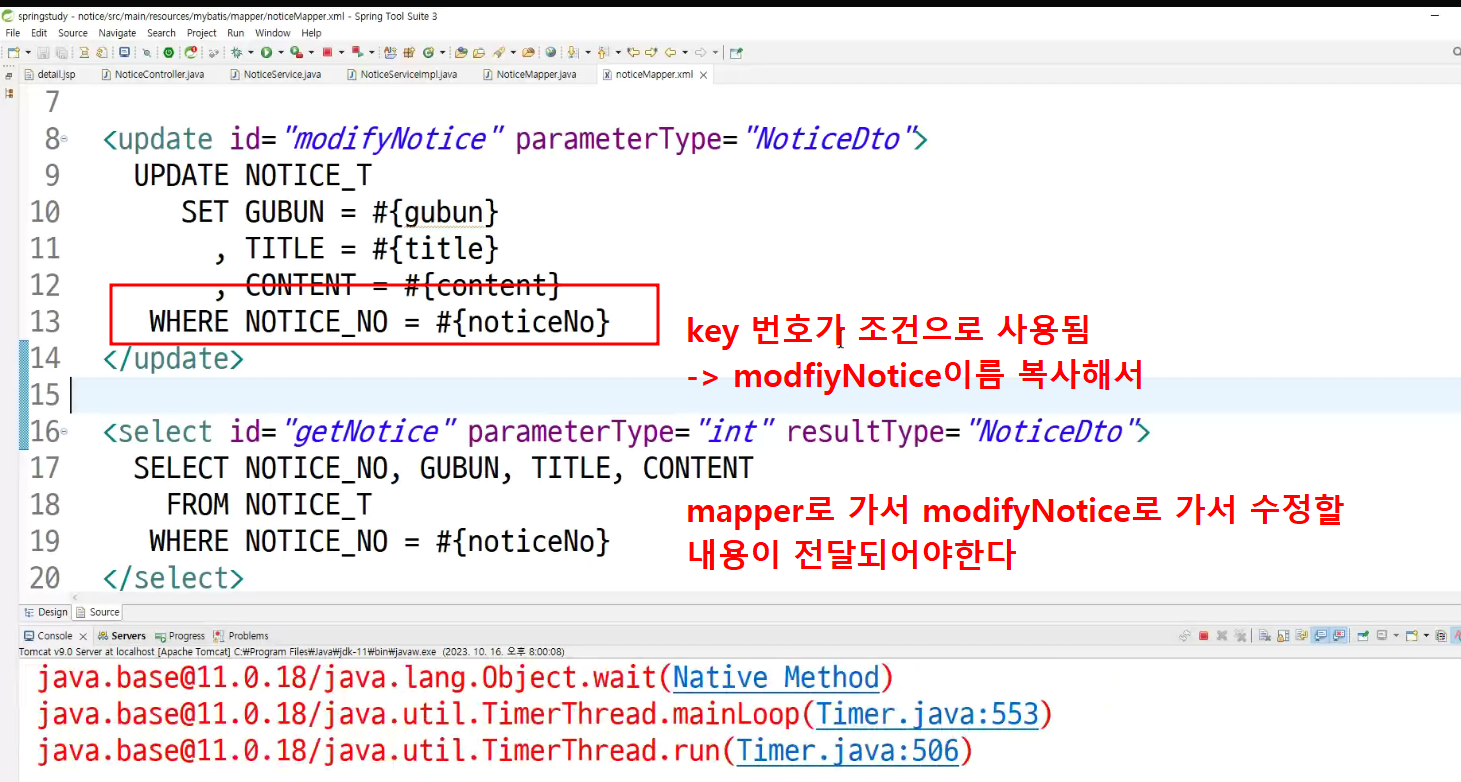Screen dimensions: 1461x782
Task: Toggle Show Console on Standard Error change
Action: [1338, 636]
